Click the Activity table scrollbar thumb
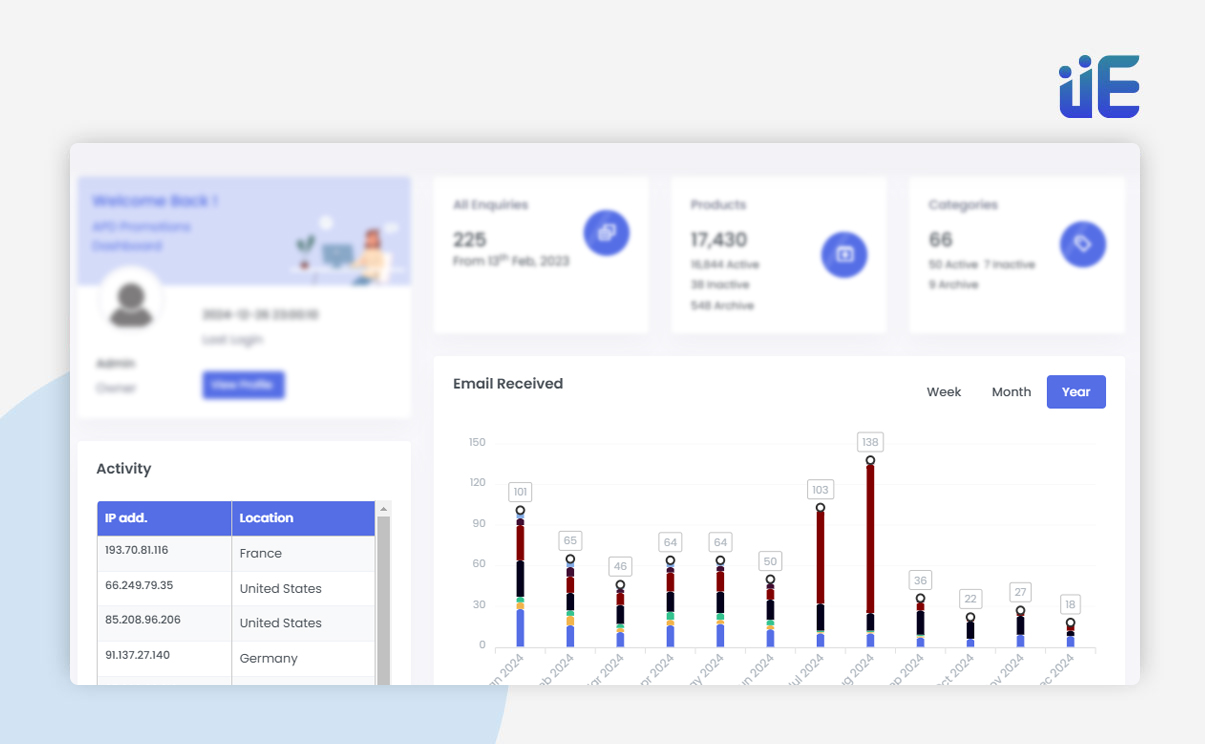The width and height of the screenshot is (1205, 744). point(383,600)
